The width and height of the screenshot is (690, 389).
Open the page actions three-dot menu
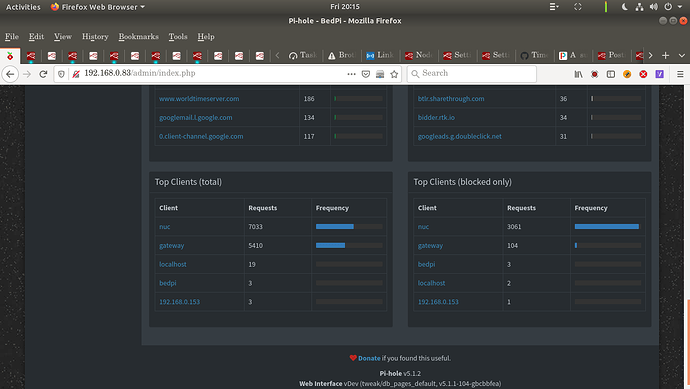tap(351, 74)
